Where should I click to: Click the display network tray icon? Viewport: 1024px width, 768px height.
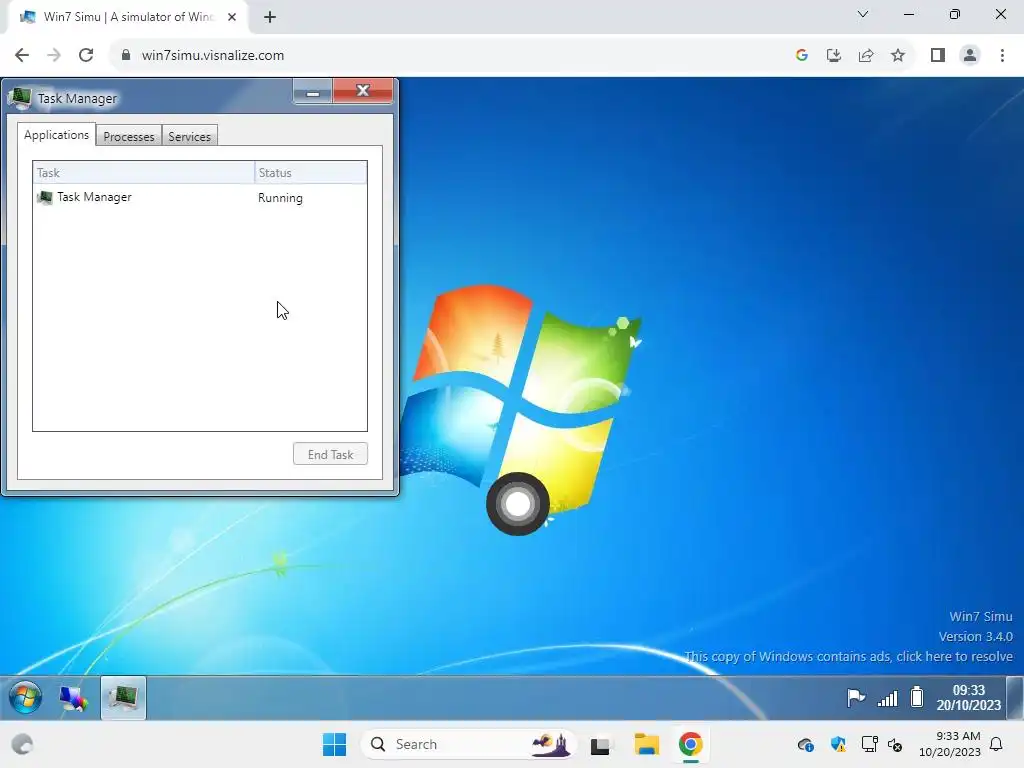pyautogui.click(x=869, y=744)
